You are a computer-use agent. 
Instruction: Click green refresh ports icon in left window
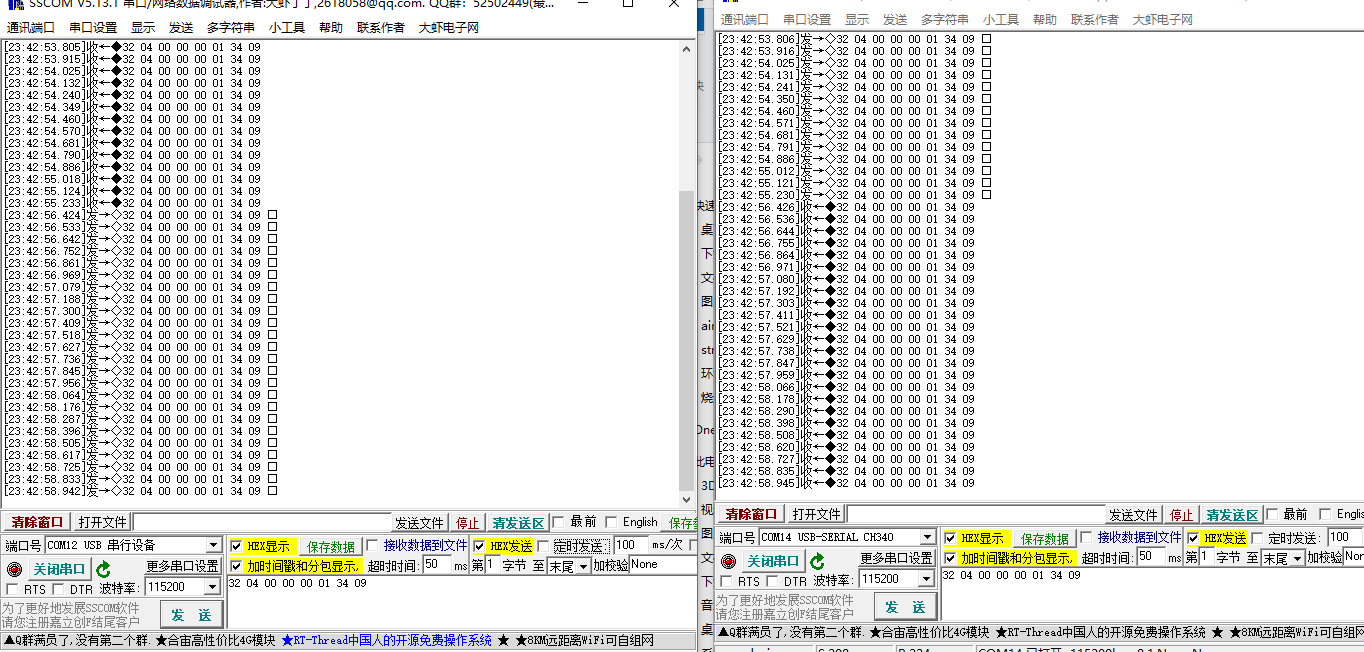103,569
